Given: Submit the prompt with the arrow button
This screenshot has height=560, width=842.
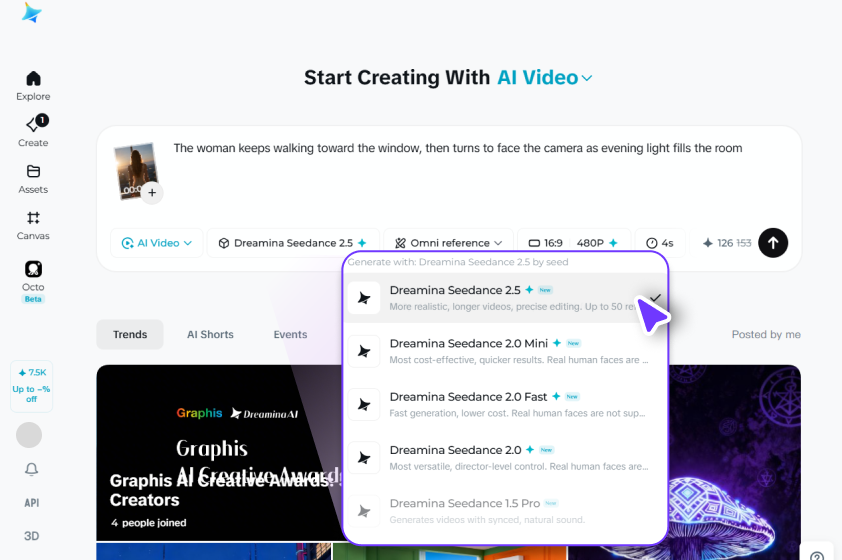Looking at the screenshot, I should point(773,243).
